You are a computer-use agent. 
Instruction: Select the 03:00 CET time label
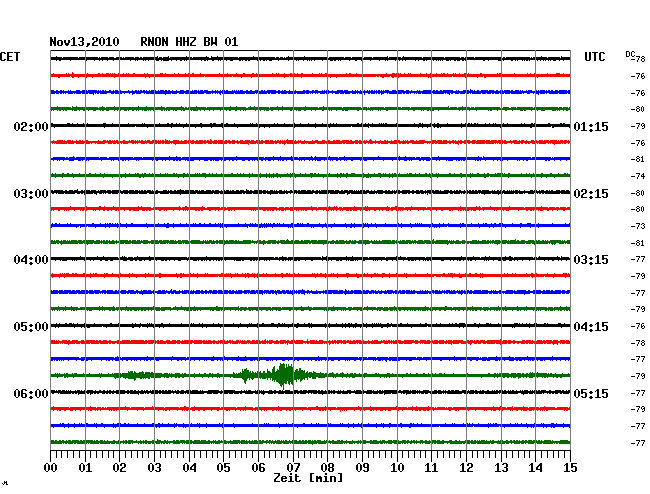coord(31,194)
